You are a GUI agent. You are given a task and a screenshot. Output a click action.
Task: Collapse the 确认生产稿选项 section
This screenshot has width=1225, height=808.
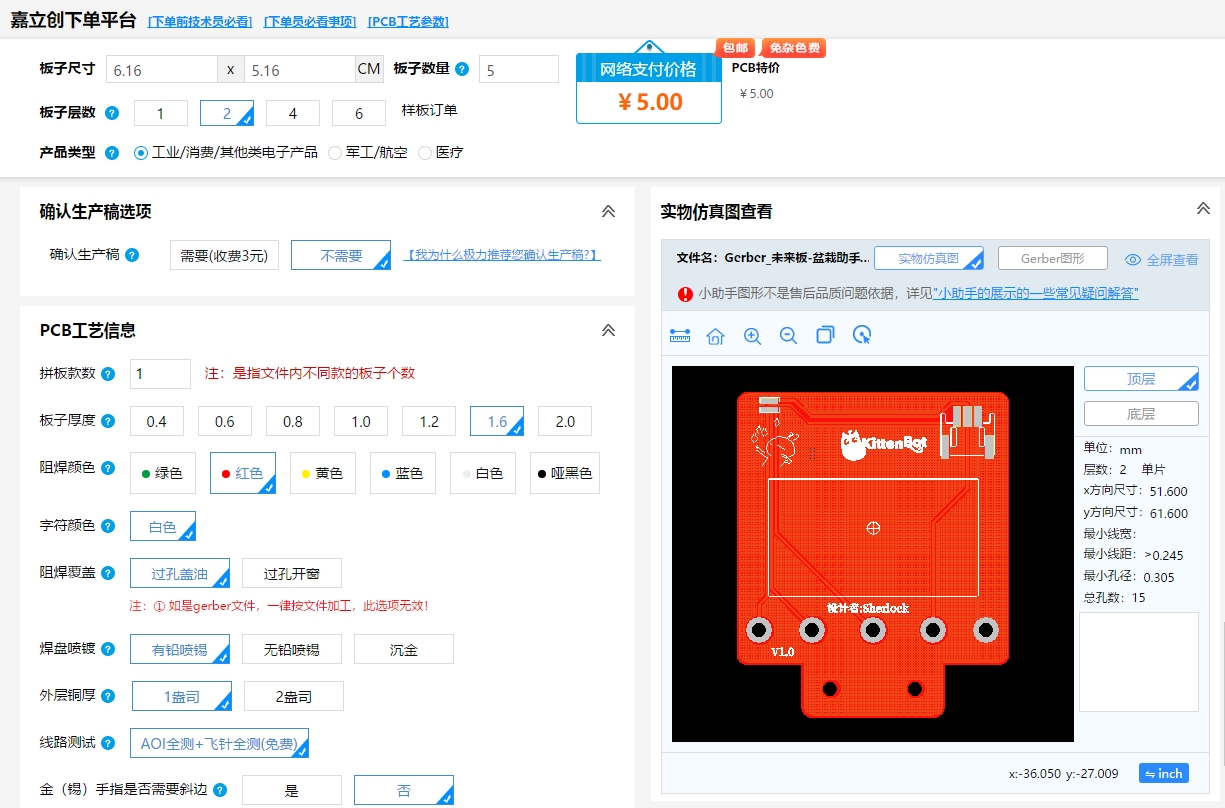(x=608, y=212)
